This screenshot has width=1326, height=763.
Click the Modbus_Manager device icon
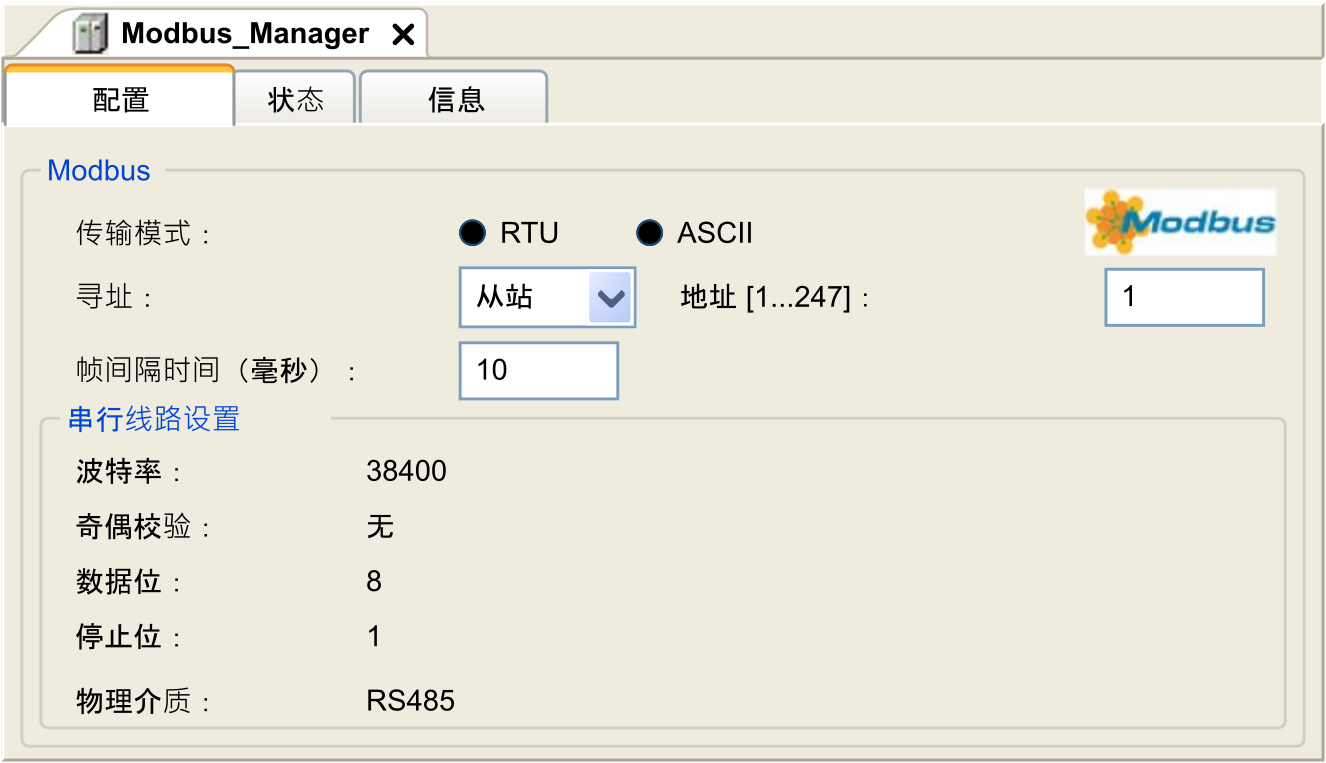click(90, 35)
